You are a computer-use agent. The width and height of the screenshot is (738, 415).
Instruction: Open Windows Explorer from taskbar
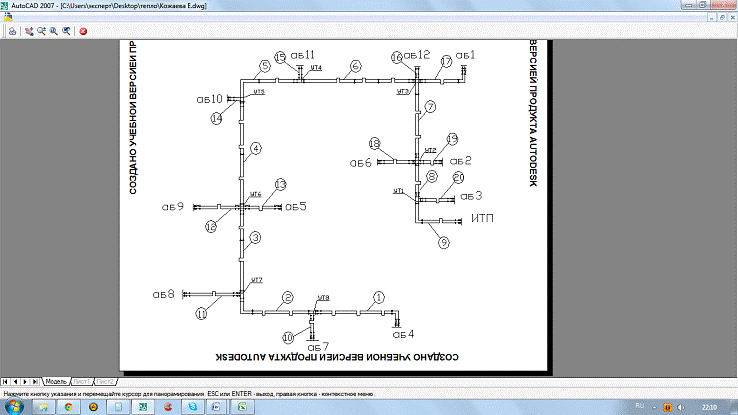44,407
